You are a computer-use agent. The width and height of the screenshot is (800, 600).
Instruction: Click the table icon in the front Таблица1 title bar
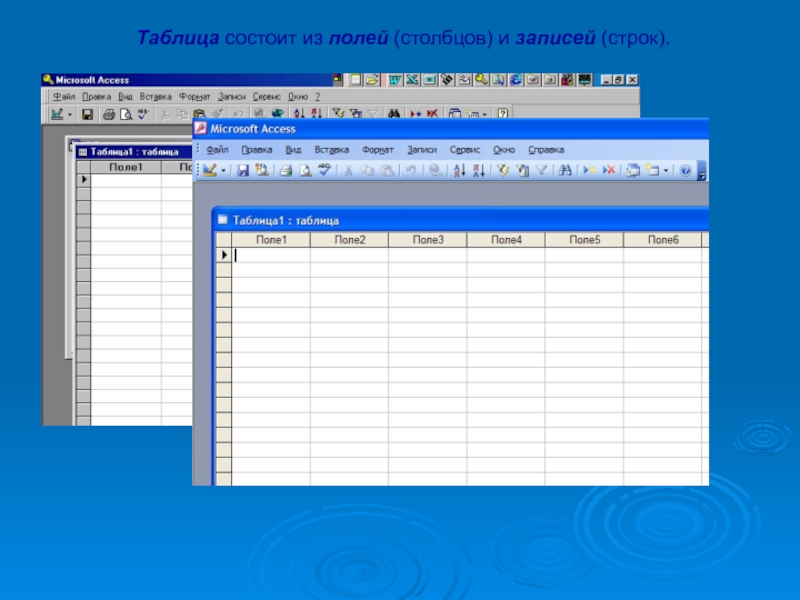click(223, 220)
